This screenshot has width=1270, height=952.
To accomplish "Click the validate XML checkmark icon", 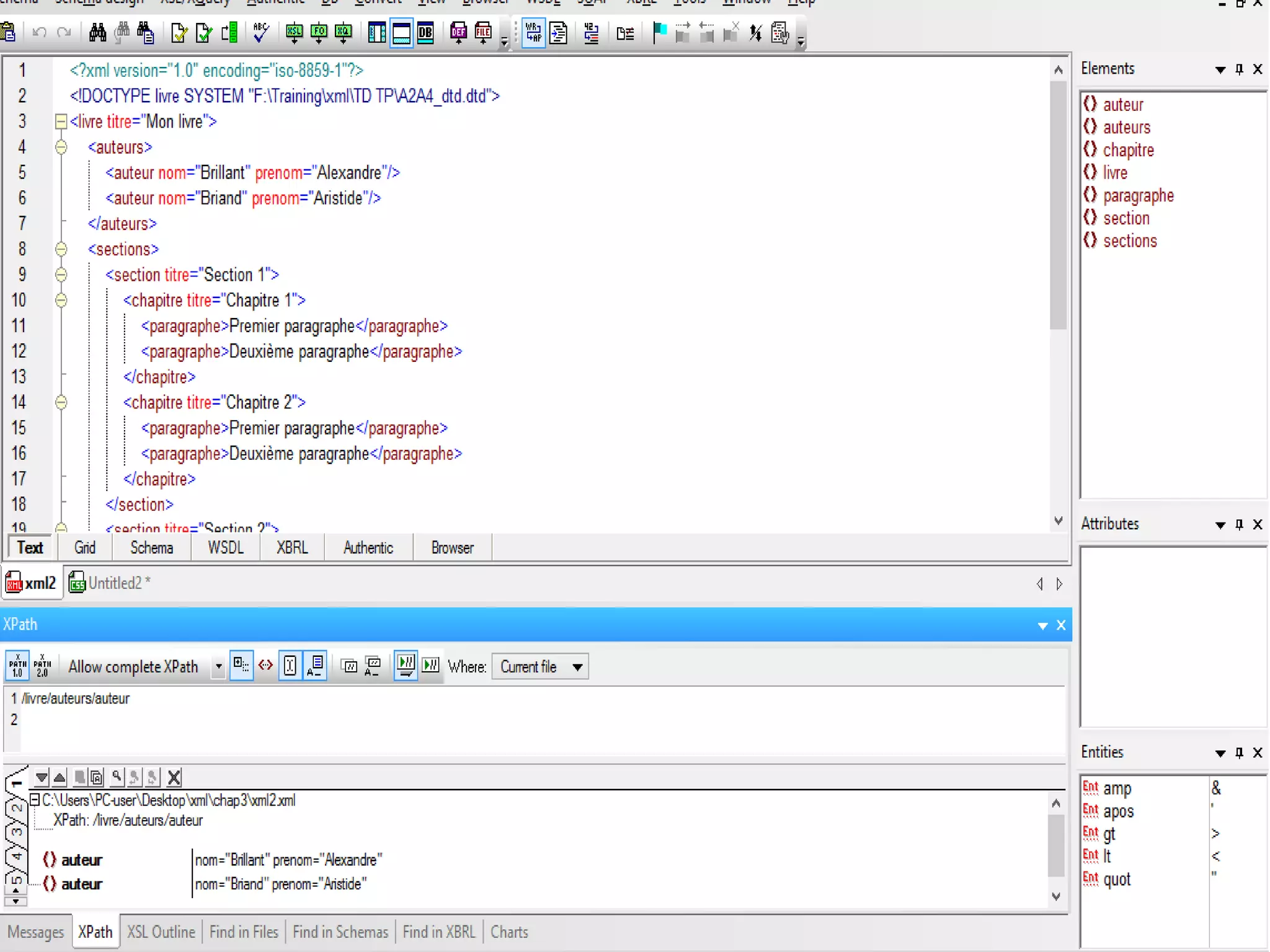I will 203,32.
